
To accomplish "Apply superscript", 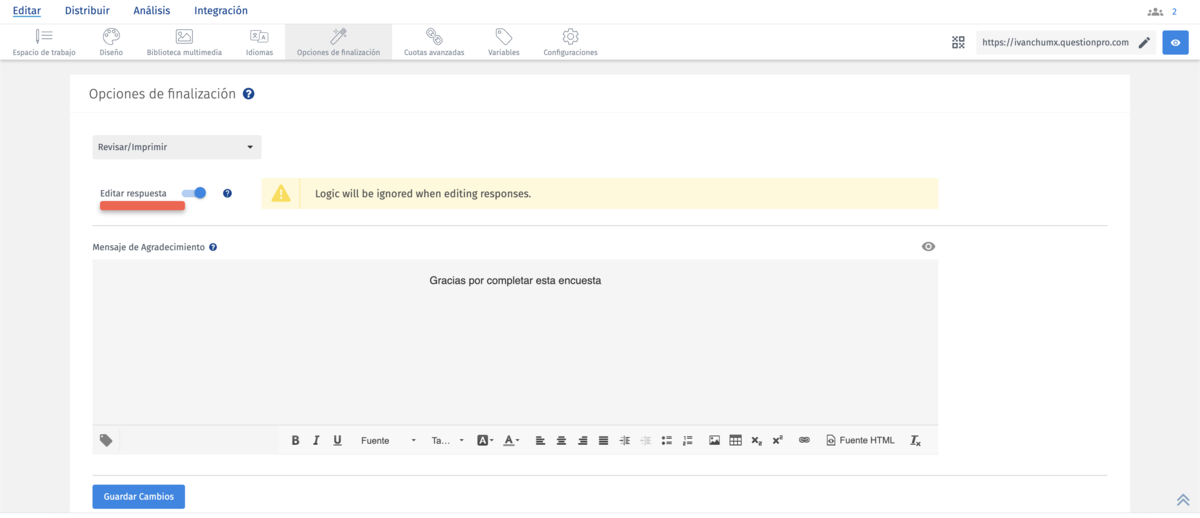I will pyautogui.click(x=777, y=440).
